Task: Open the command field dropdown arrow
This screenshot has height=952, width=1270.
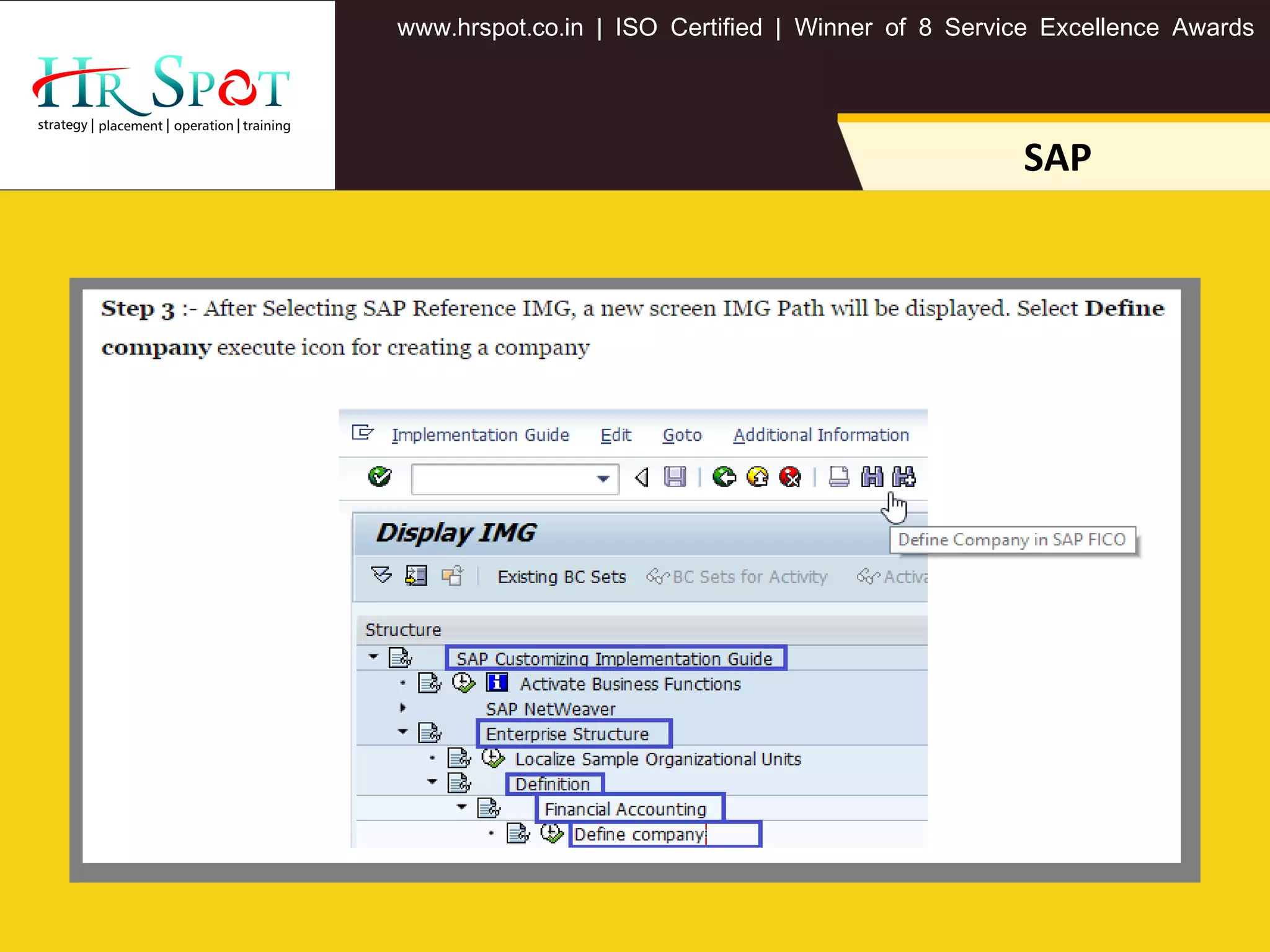Action: [x=603, y=478]
